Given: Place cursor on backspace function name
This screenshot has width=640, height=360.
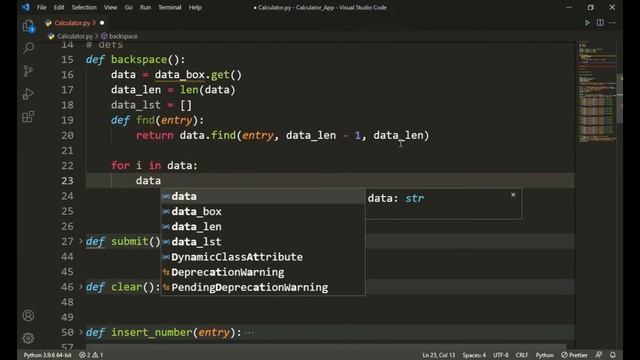Looking at the screenshot, I should 139,60.
